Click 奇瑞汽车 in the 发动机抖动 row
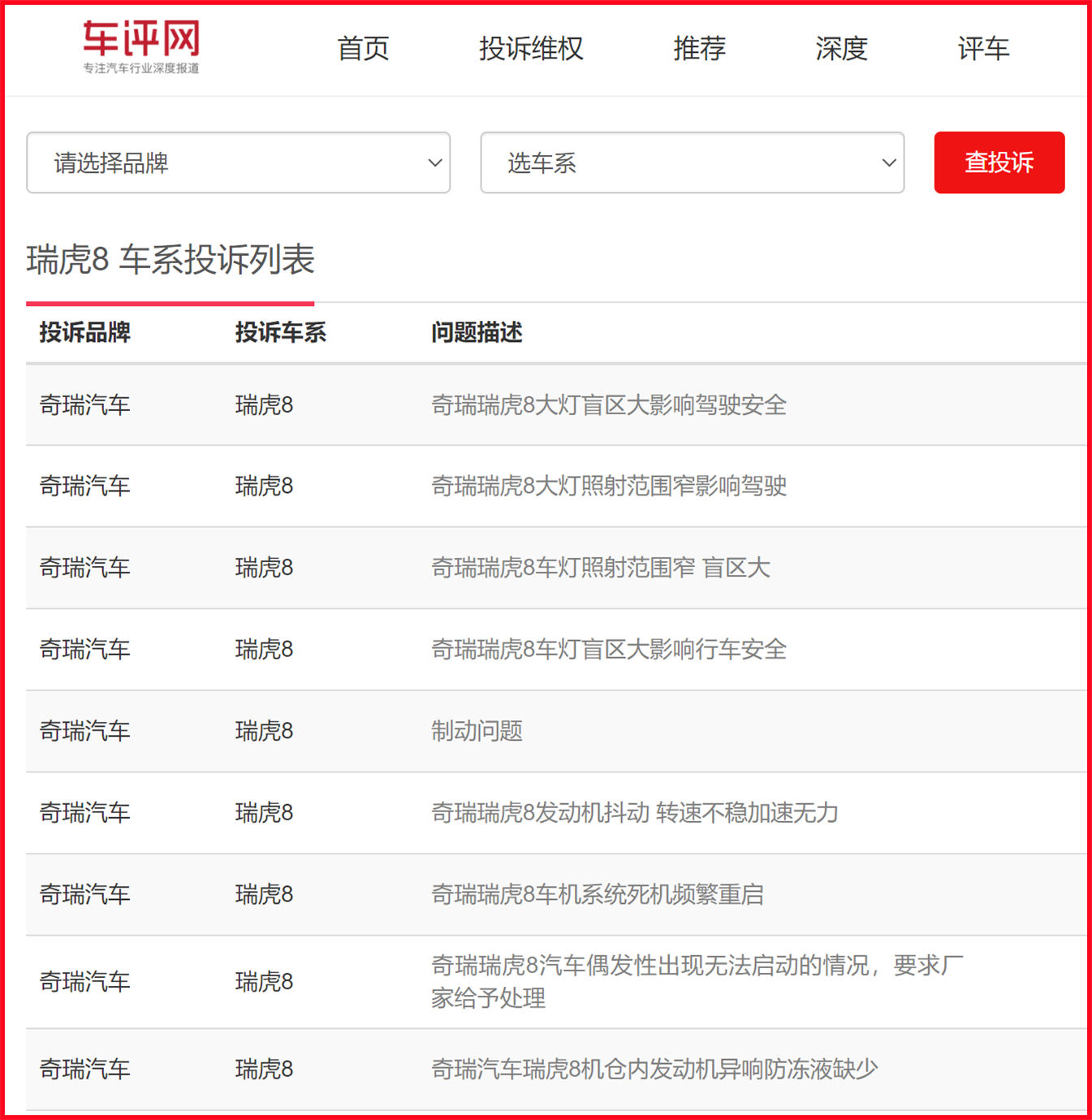 85,812
